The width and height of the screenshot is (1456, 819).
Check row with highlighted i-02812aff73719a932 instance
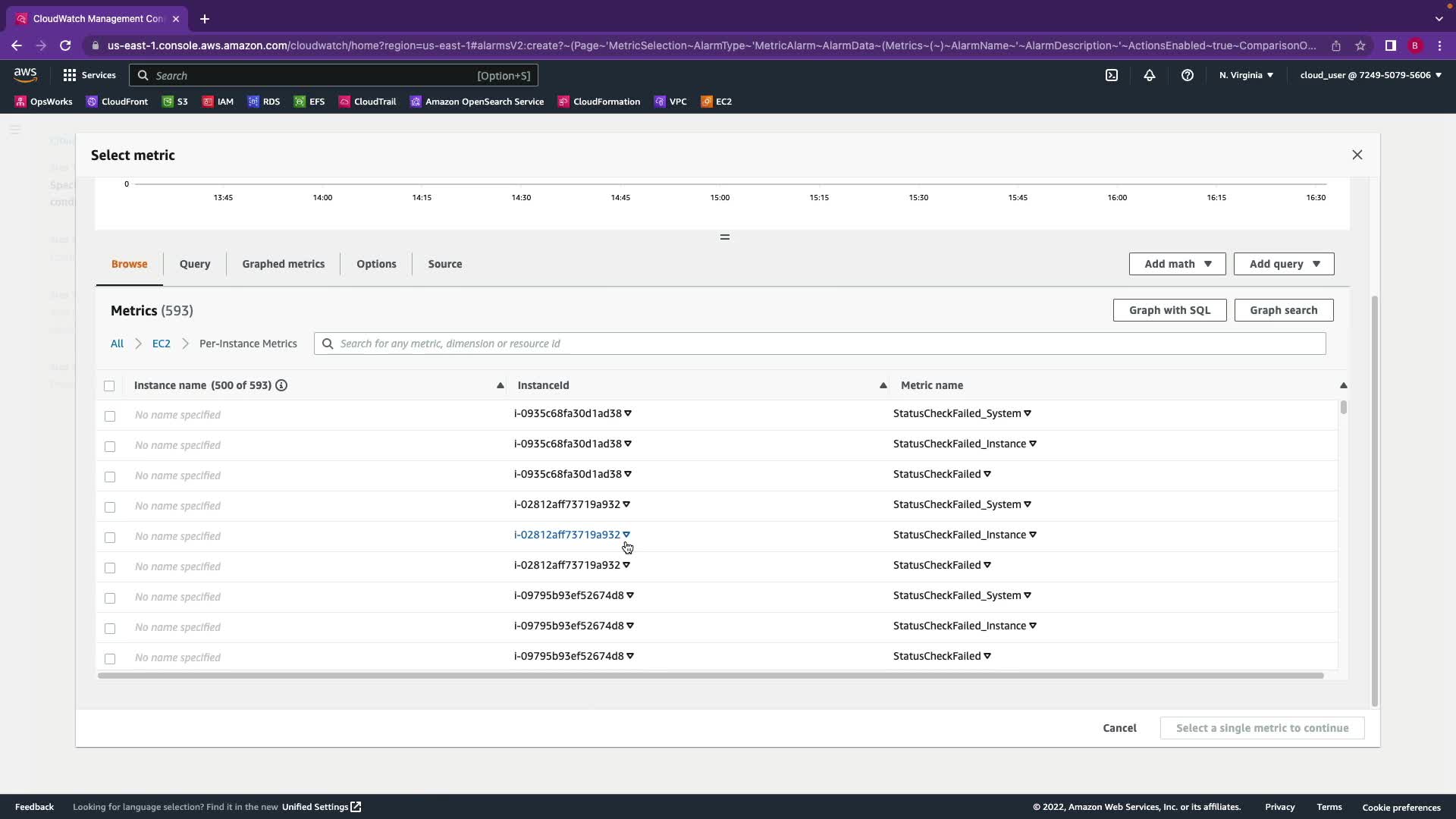tap(110, 538)
